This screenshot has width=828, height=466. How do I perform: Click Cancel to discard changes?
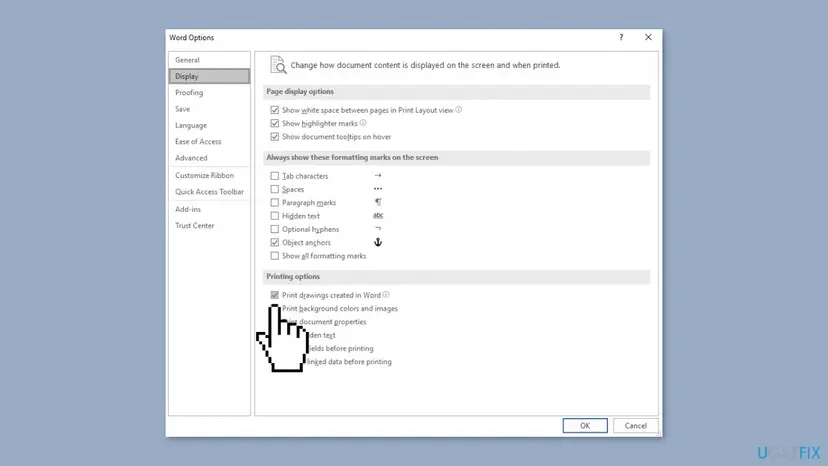pyautogui.click(x=636, y=425)
